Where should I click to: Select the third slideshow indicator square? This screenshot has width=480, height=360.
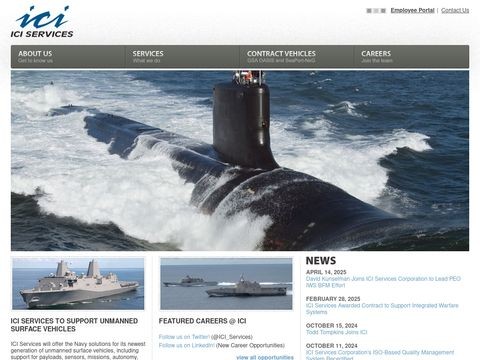[x=383, y=11]
